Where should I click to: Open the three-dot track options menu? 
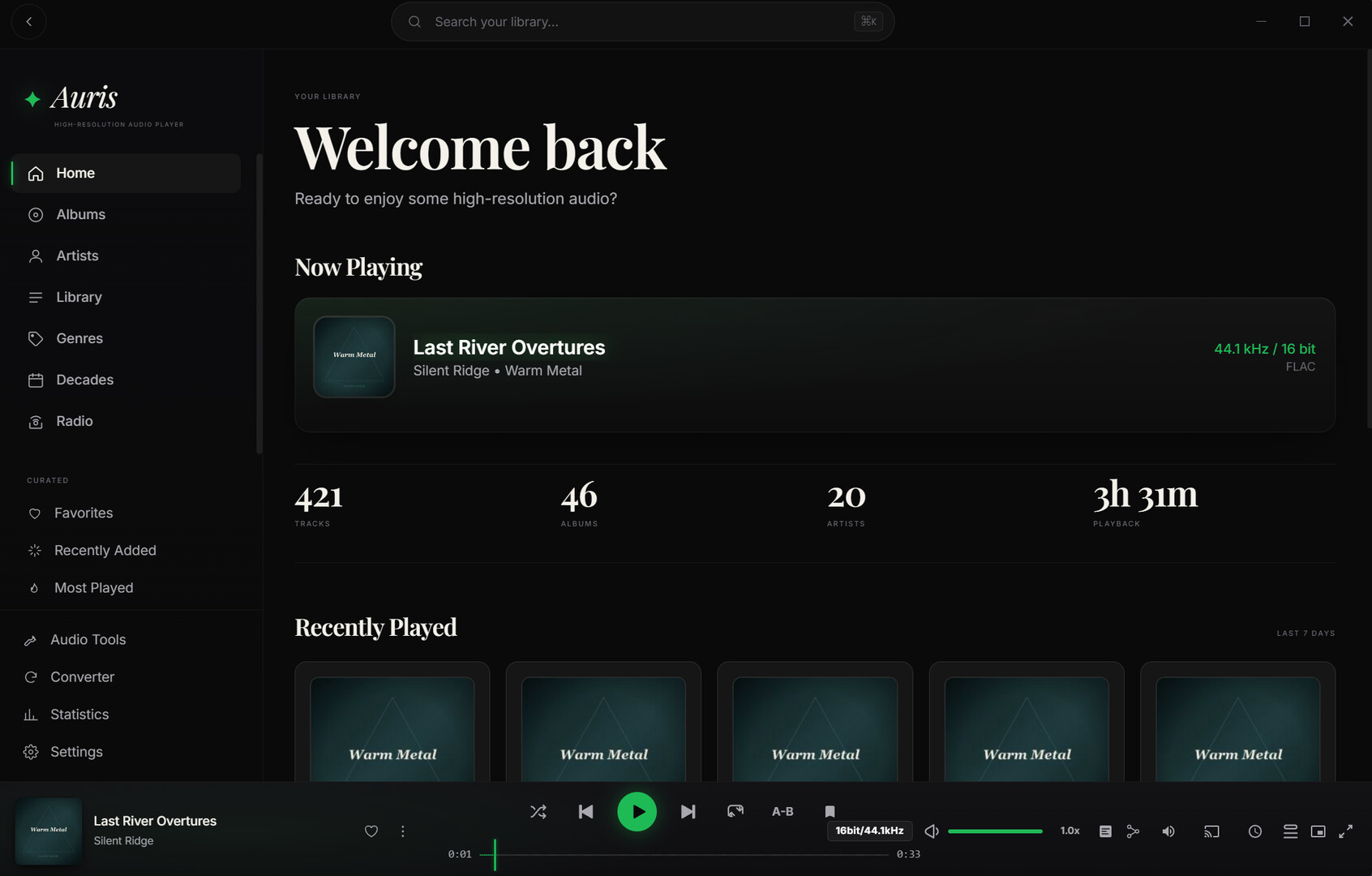[x=403, y=831]
